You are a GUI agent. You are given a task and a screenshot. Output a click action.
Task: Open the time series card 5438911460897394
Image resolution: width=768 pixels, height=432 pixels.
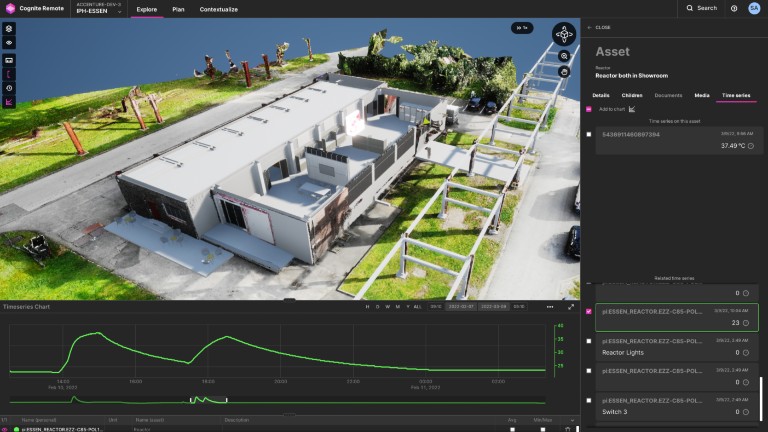point(679,140)
